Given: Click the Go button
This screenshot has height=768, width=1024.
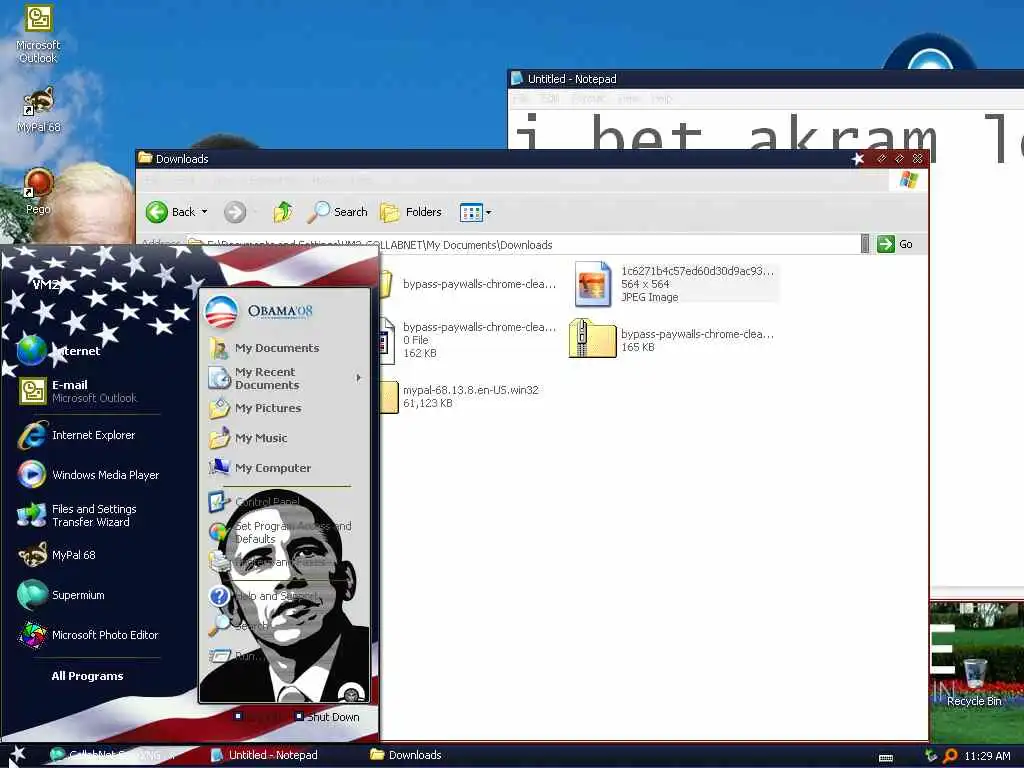Looking at the screenshot, I should [895, 244].
